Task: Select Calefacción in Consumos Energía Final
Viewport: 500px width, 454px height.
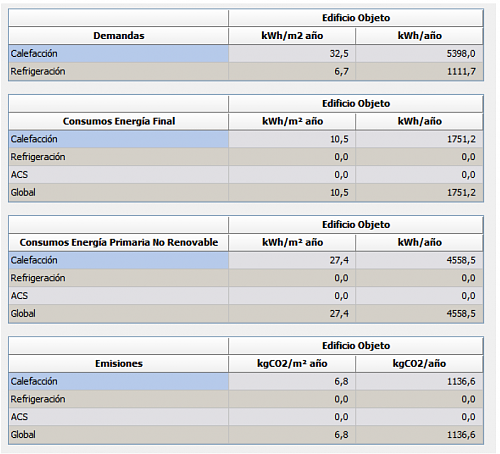Action: point(246,139)
